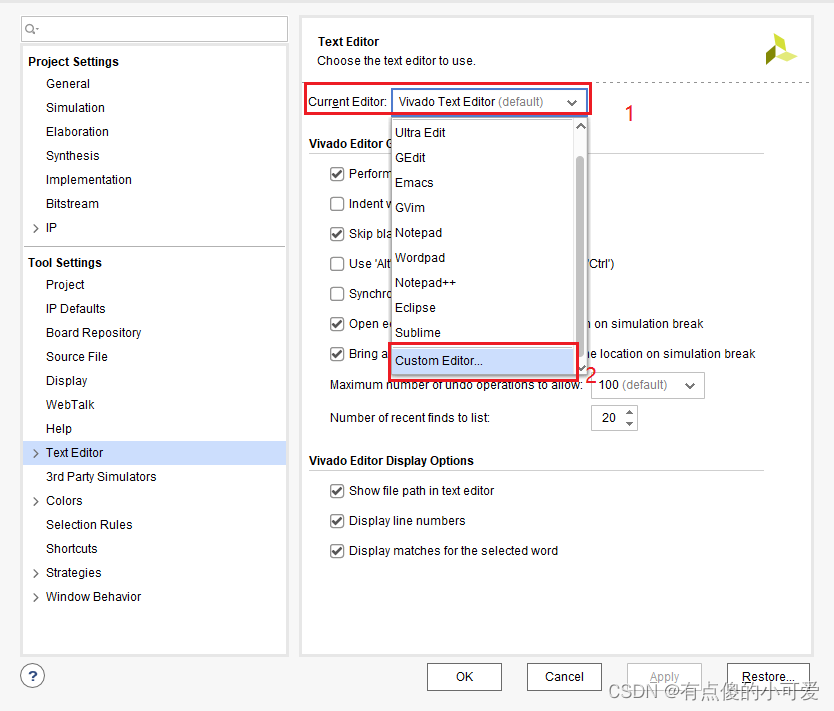
Task: Click the OK button
Action: 464,676
